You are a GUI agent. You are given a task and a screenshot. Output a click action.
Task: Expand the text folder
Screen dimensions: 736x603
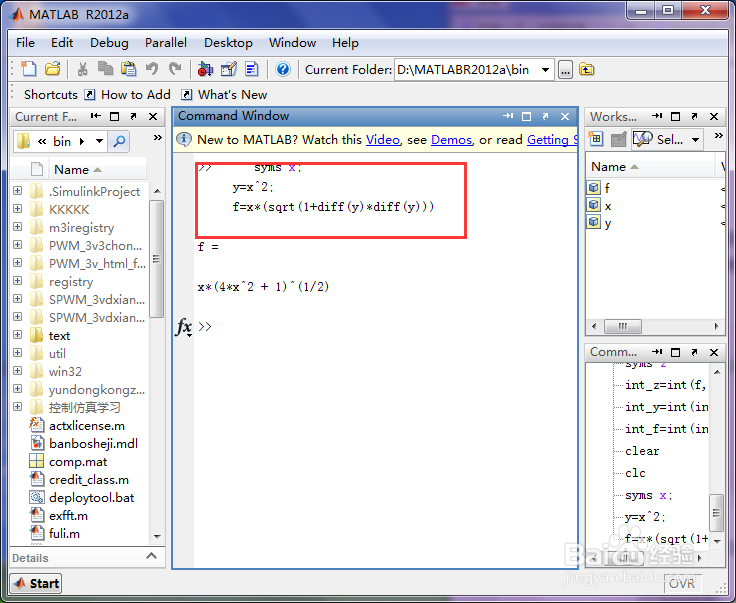pyautogui.click(x=17, y=335)
